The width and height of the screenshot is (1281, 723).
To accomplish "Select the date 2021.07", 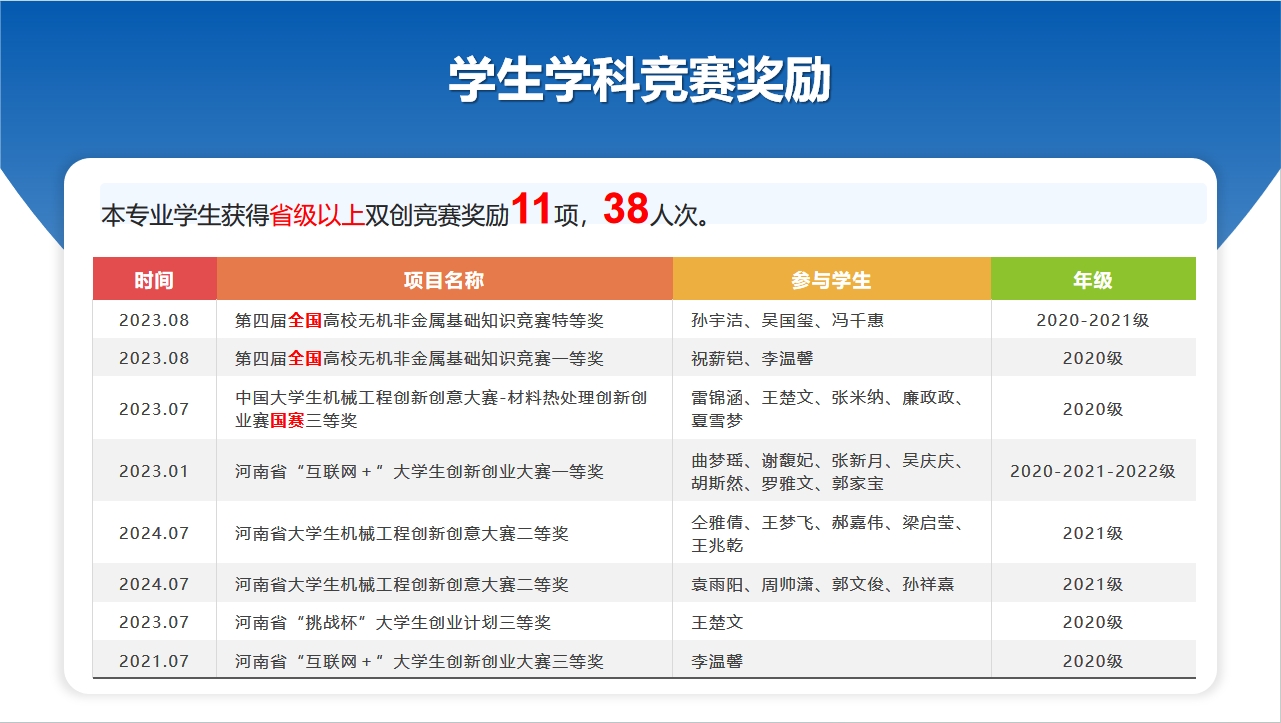I will [154, 661].
